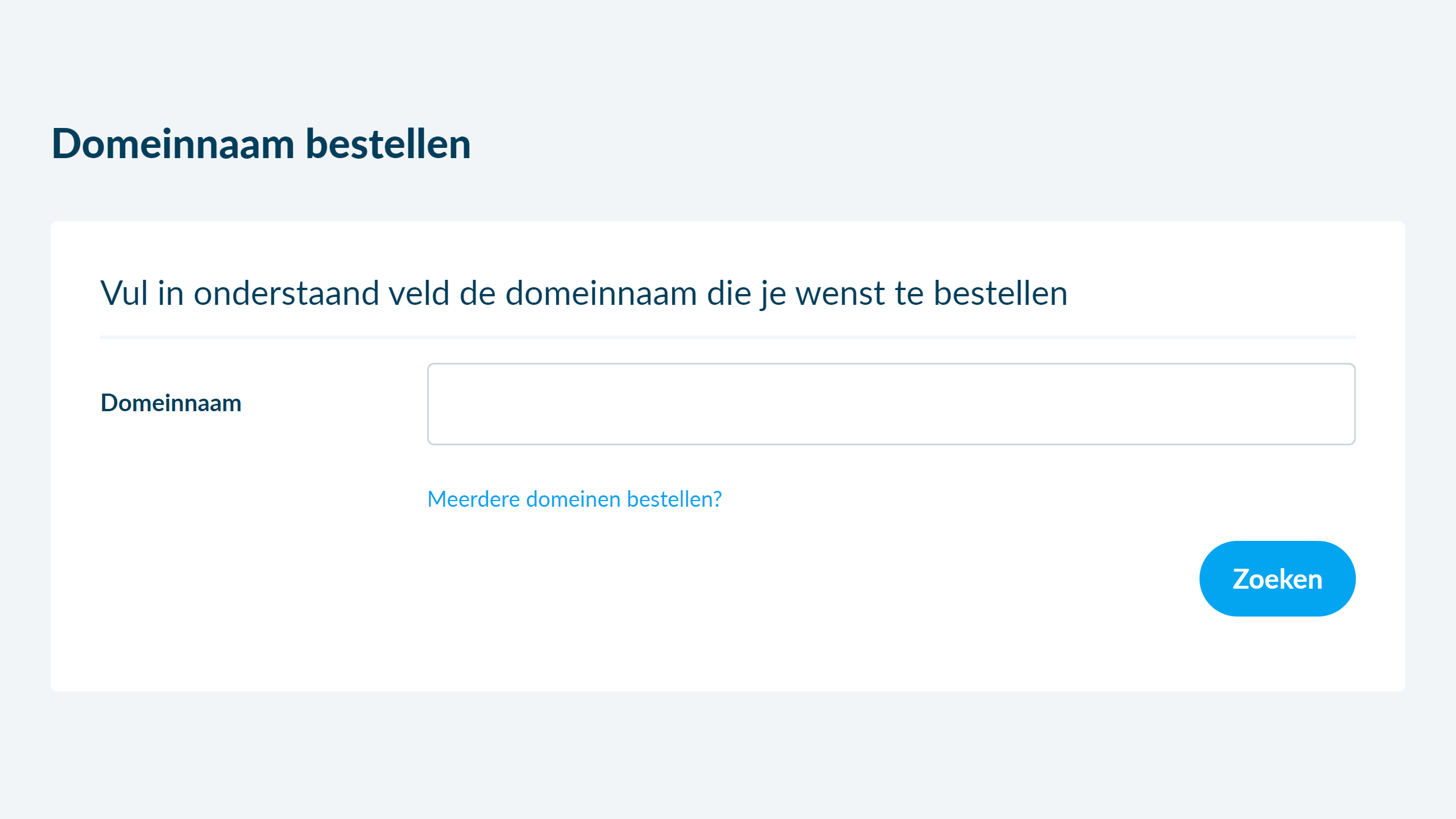
Task: Click the word "onderstaand" in the subtitle
Action: pos(286,293)
